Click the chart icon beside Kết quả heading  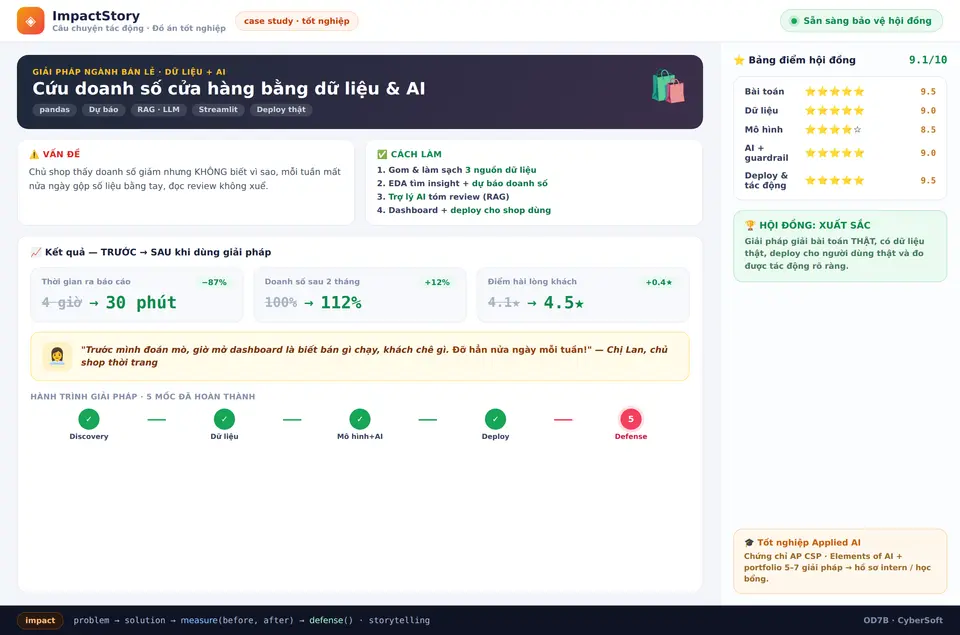pyautogui.click(x=36, y=252)
